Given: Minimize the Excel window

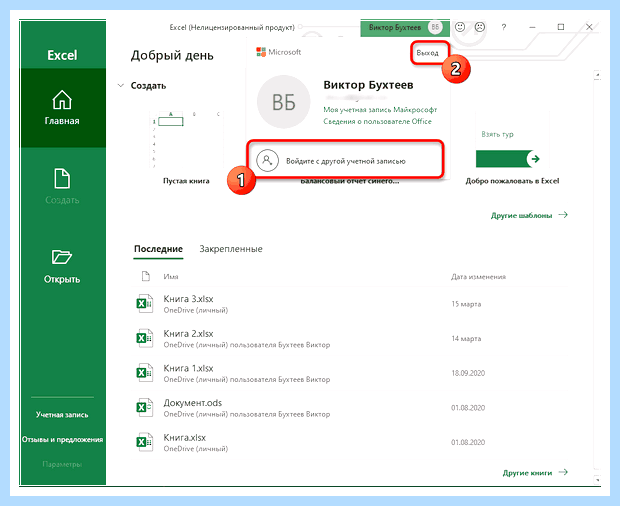Looking at the screenshot, I should [x=532, y=27].
